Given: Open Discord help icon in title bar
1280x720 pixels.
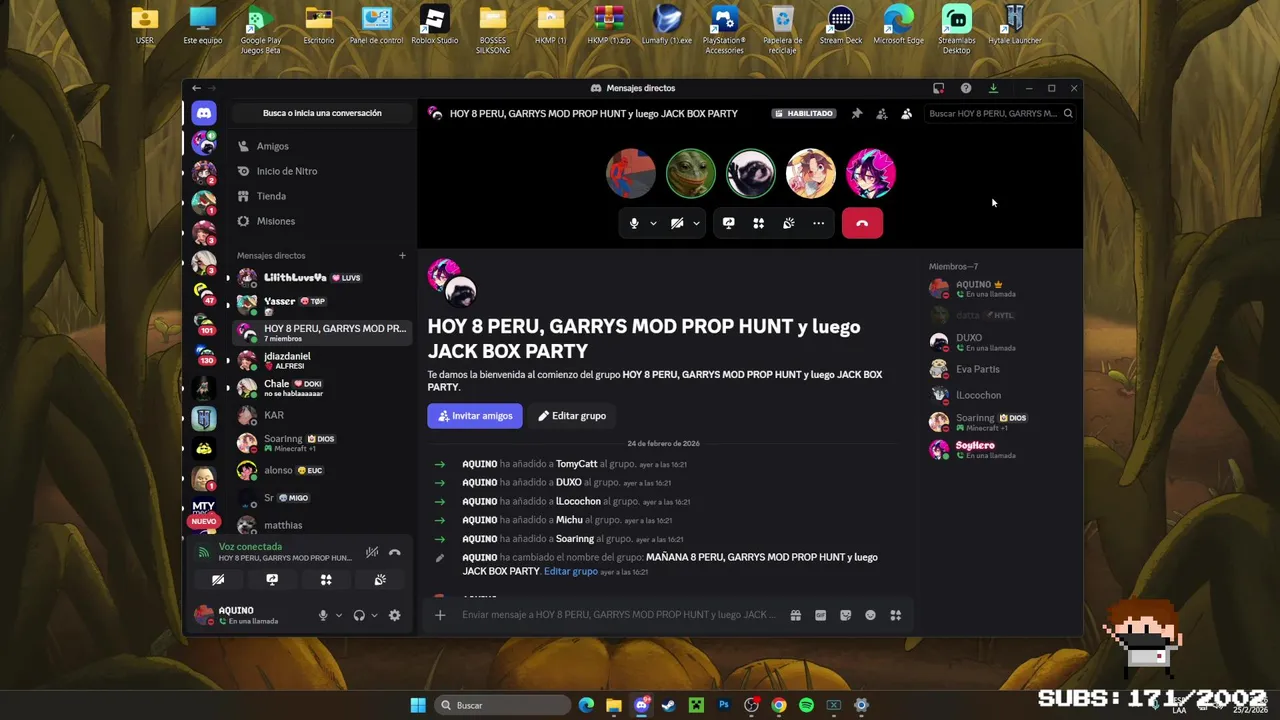Looking at the screenshot, I should [x=966, y=88].
